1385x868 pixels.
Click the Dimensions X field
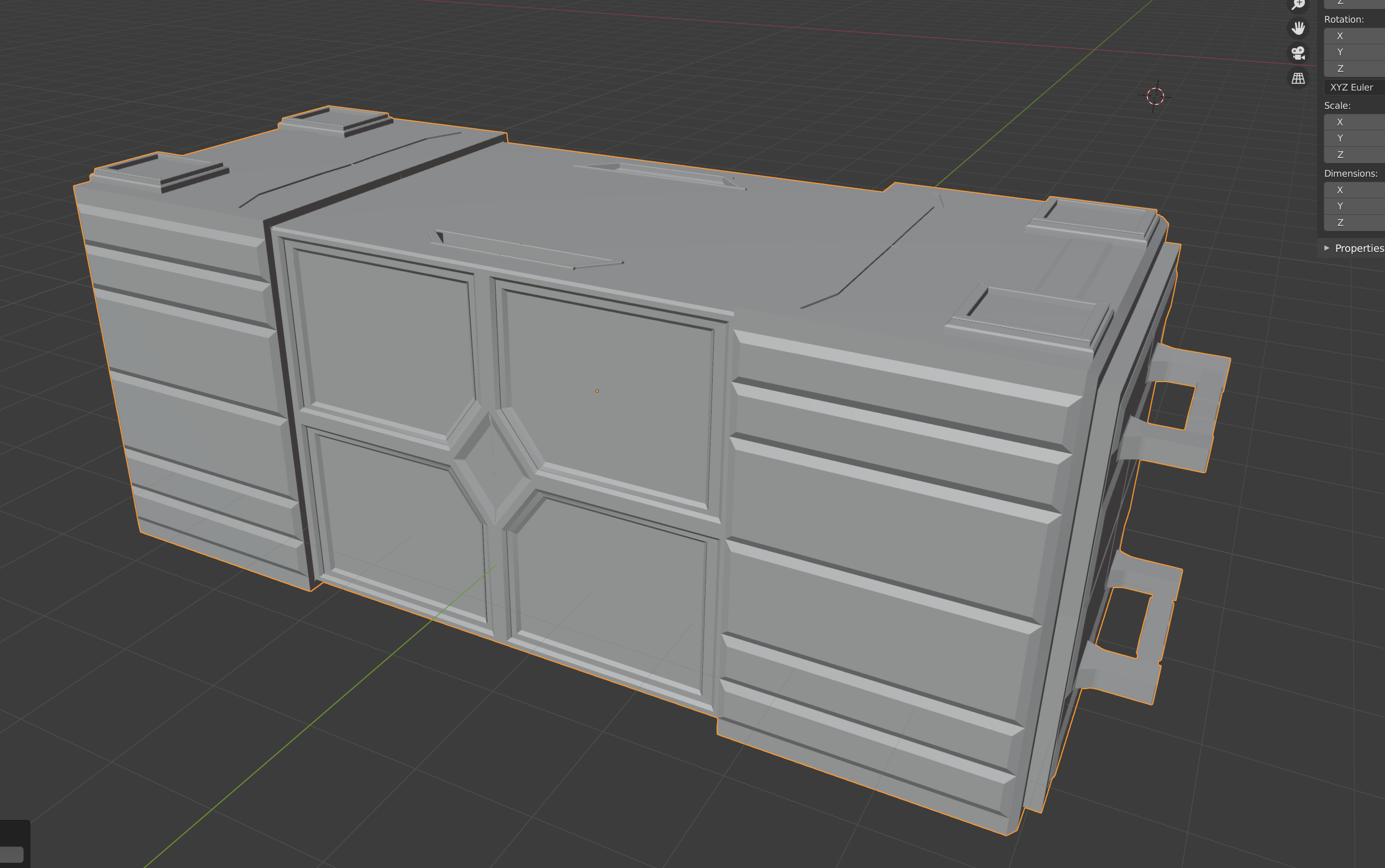click(1356, 189)
